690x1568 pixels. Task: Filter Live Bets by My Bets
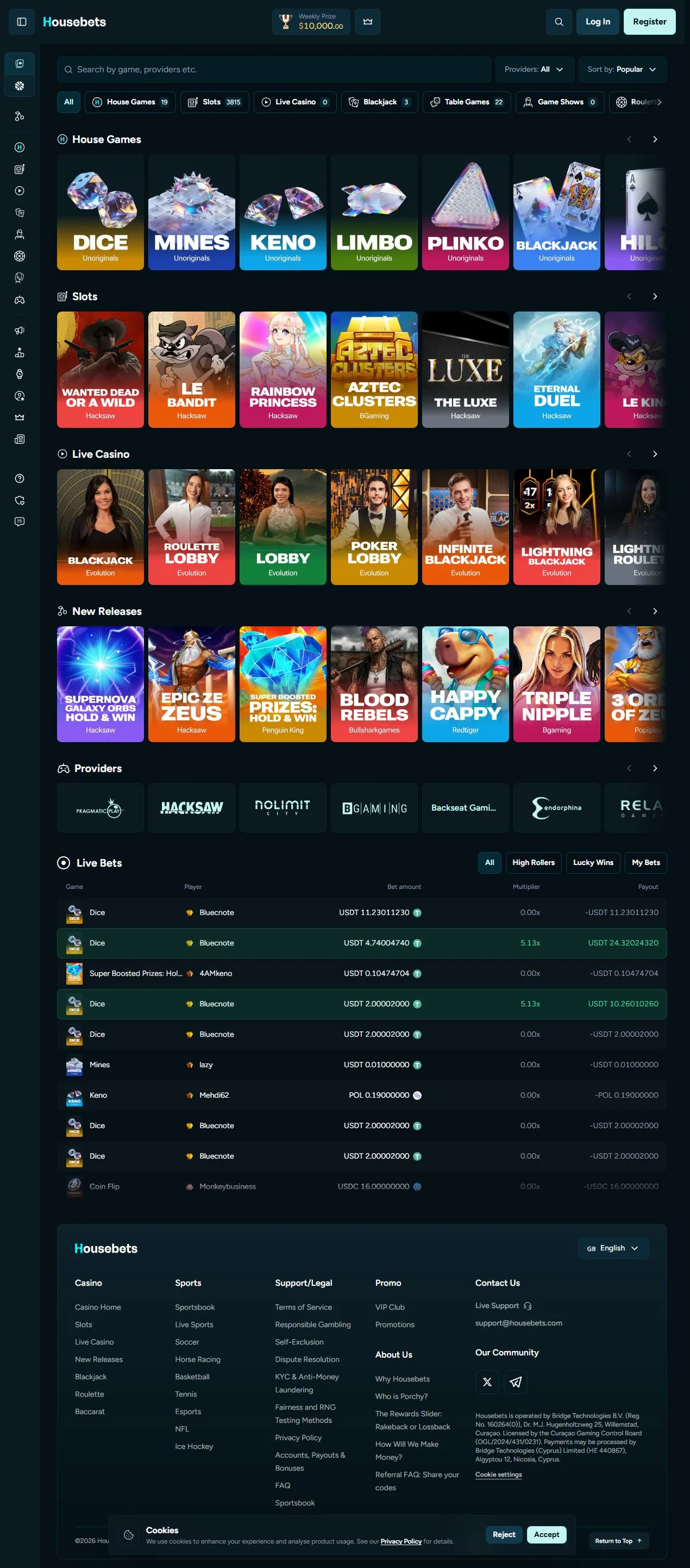(x=645, y=862)
